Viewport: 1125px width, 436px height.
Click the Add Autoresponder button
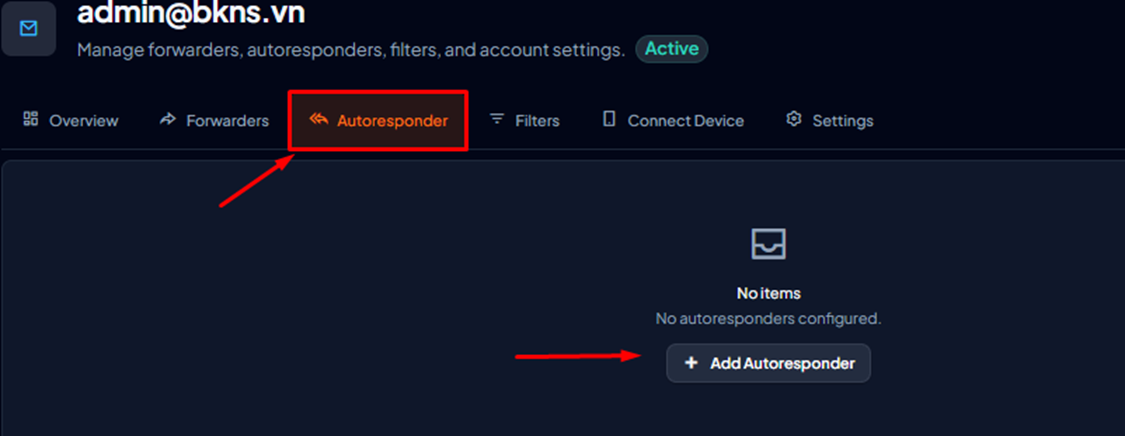pyautogui.click(x=768, y=363)
